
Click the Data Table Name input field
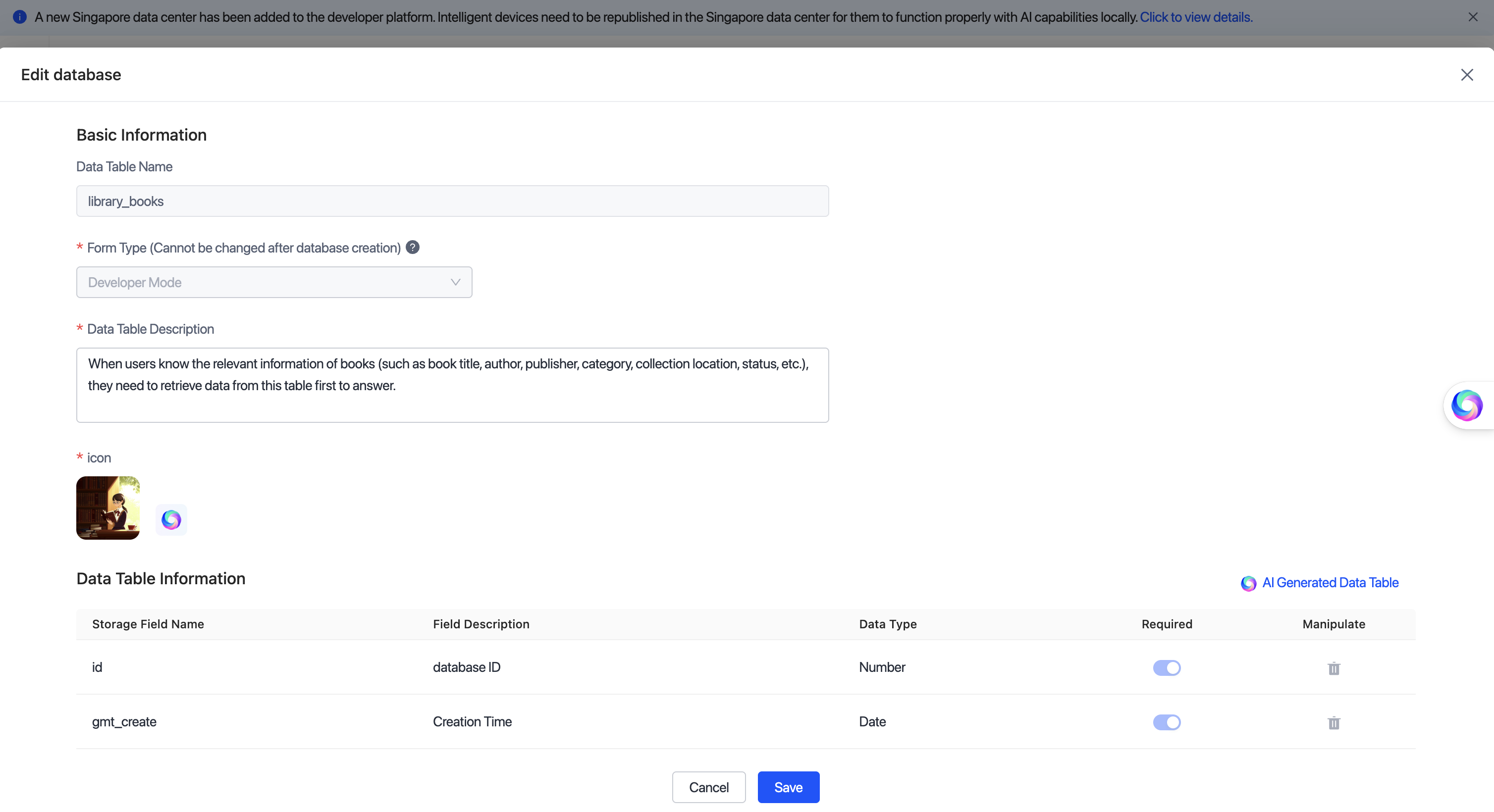coord(452,201)
